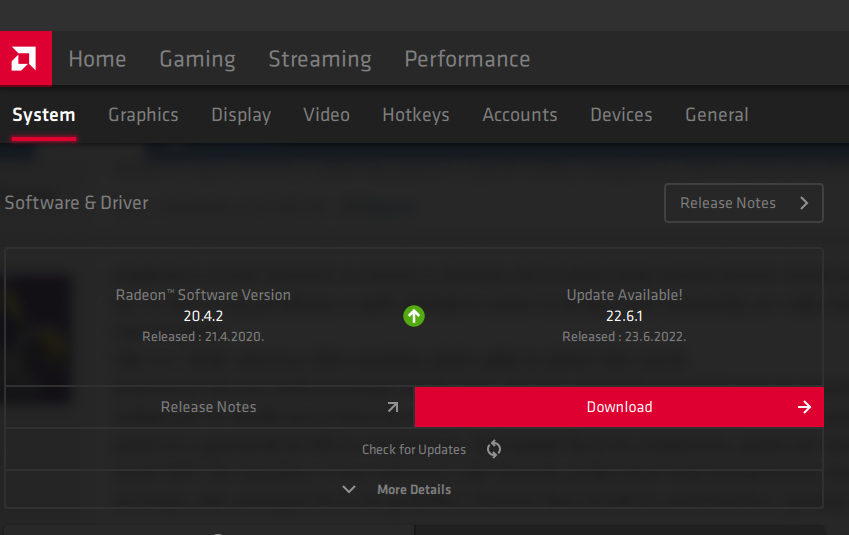Click the green update arrow icon
The image size is (849, 535).
point(414,316)
